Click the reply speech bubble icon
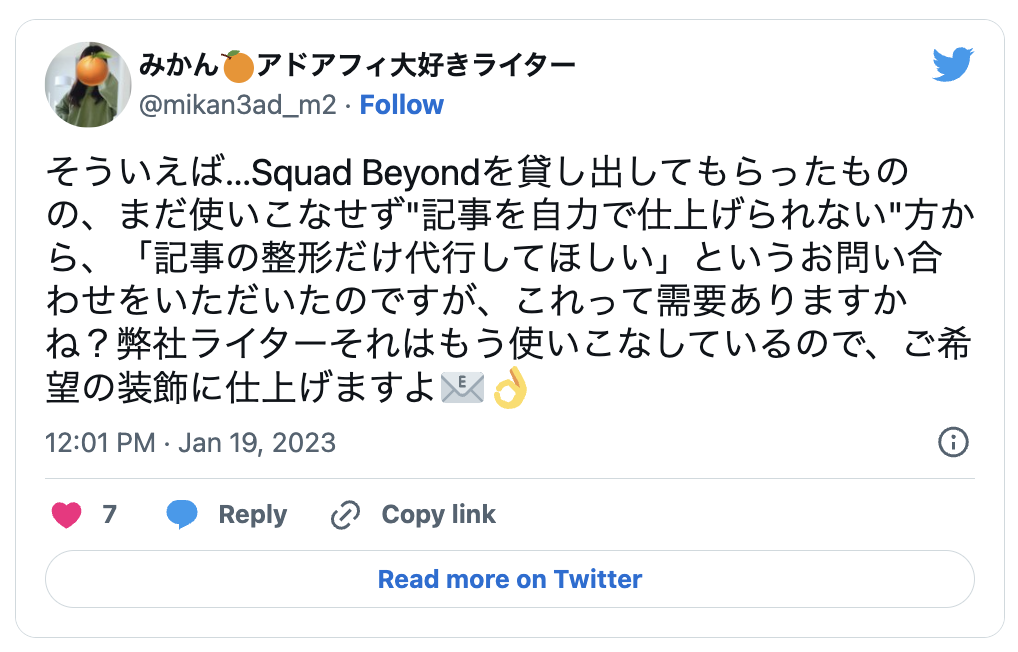The image size is (1018, 652). [x=182, y=515]
